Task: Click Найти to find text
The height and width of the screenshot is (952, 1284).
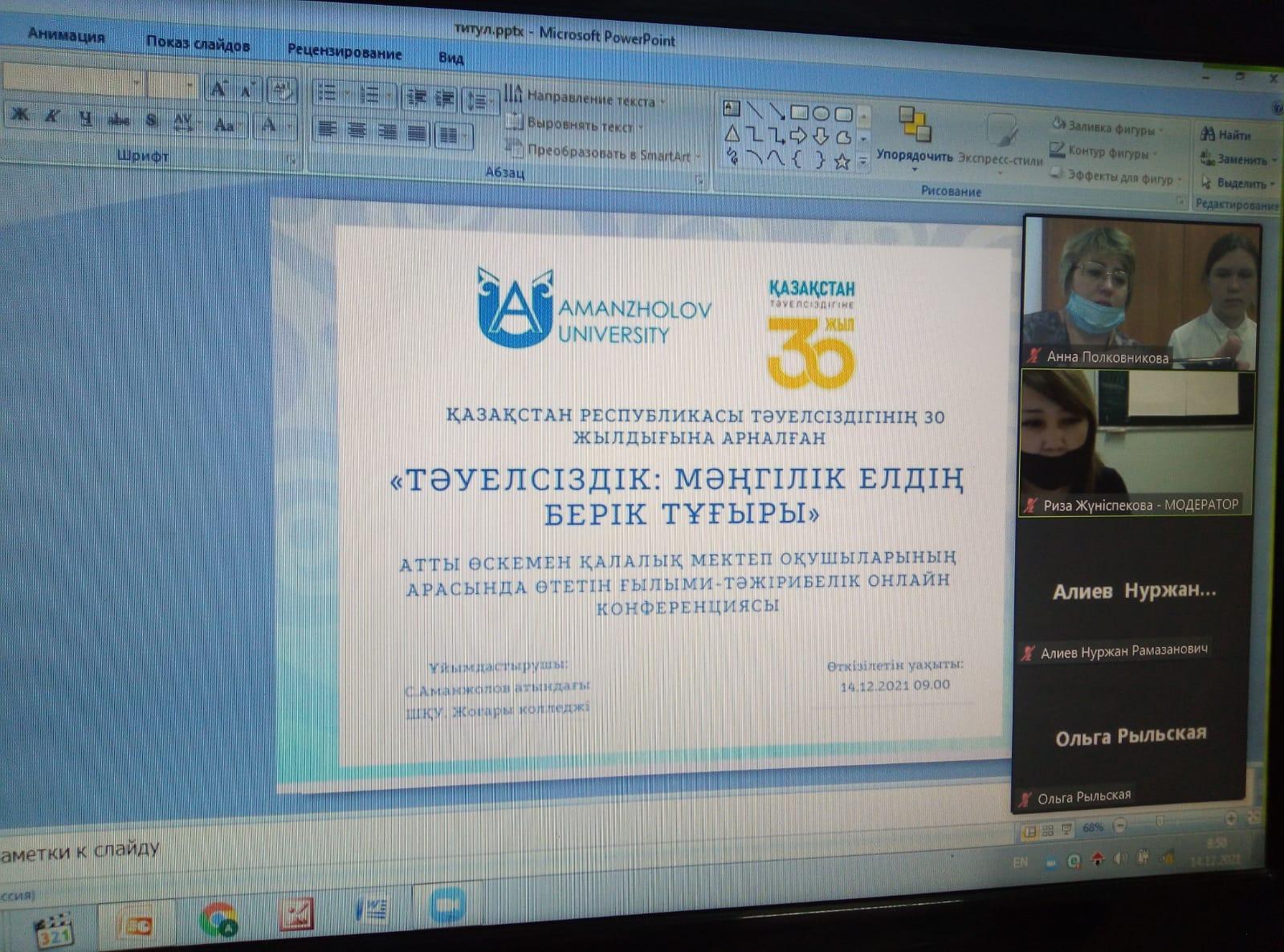Action: (x=1227, y=134)
